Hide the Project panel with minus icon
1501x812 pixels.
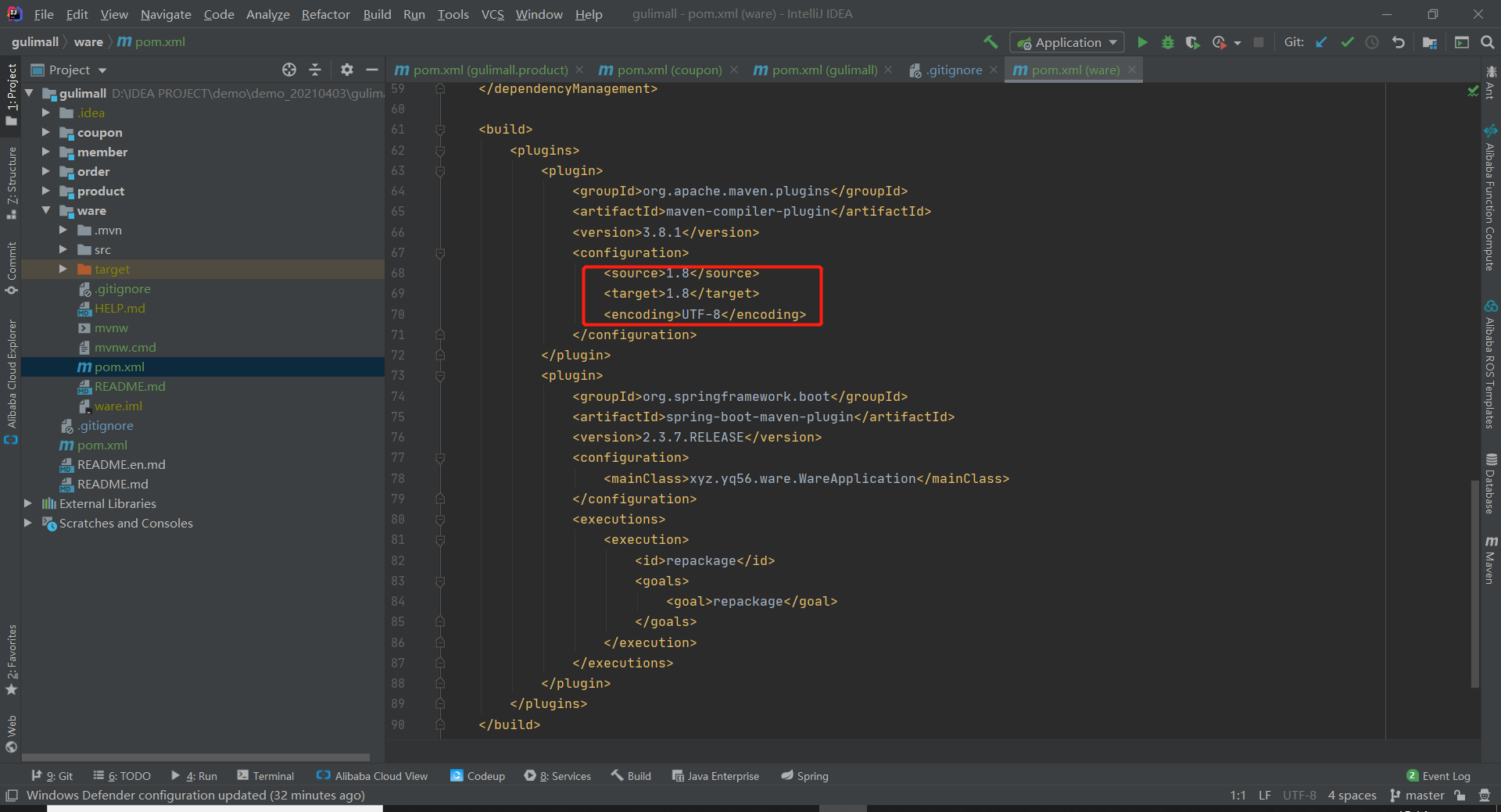[372, 70]
